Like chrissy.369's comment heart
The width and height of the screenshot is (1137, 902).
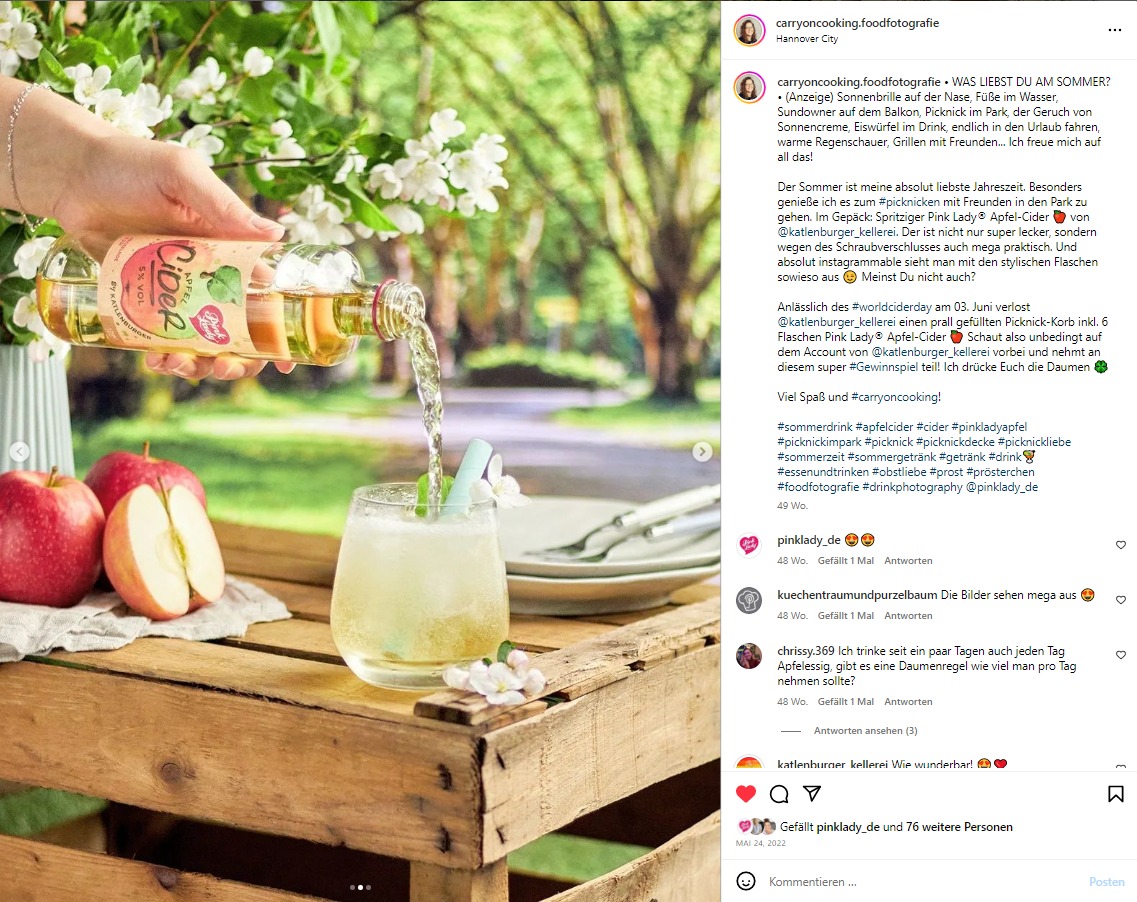pyautogui.click(x=1120, y=655)
